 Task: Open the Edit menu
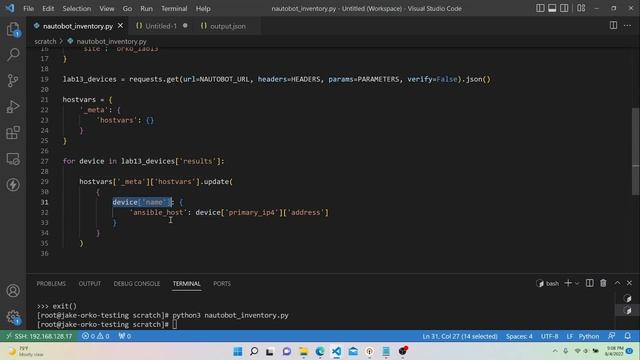pyautogui.click(x=48, y=8)
